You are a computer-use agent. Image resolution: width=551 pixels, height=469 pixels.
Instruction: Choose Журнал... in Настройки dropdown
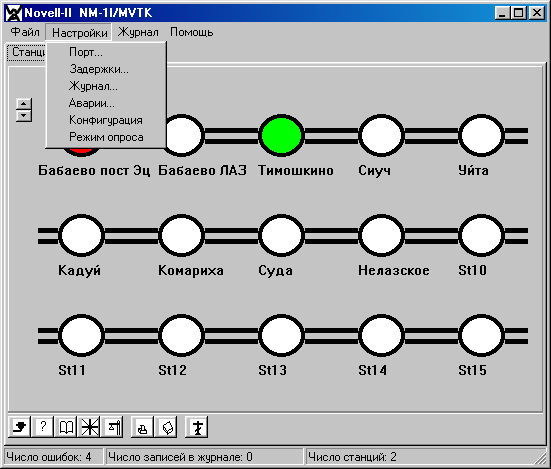(x=106, y=86)
